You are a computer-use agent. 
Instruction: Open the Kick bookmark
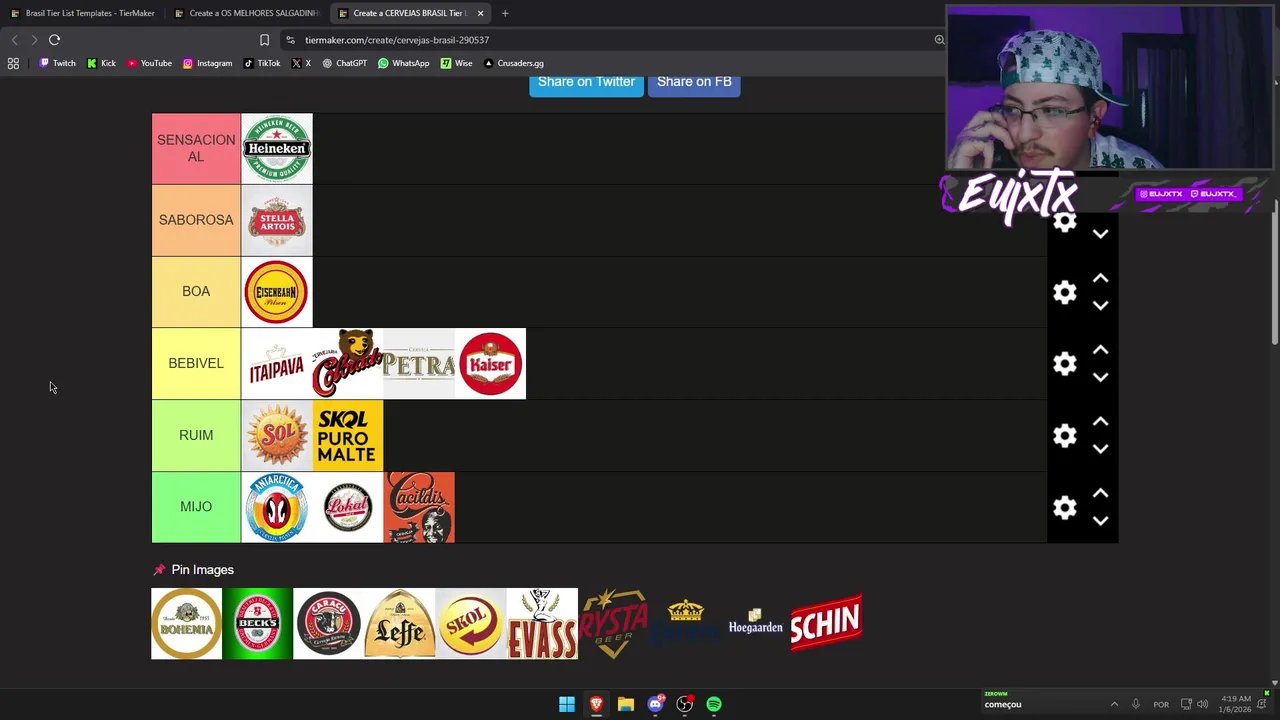(x=101, y=63)
